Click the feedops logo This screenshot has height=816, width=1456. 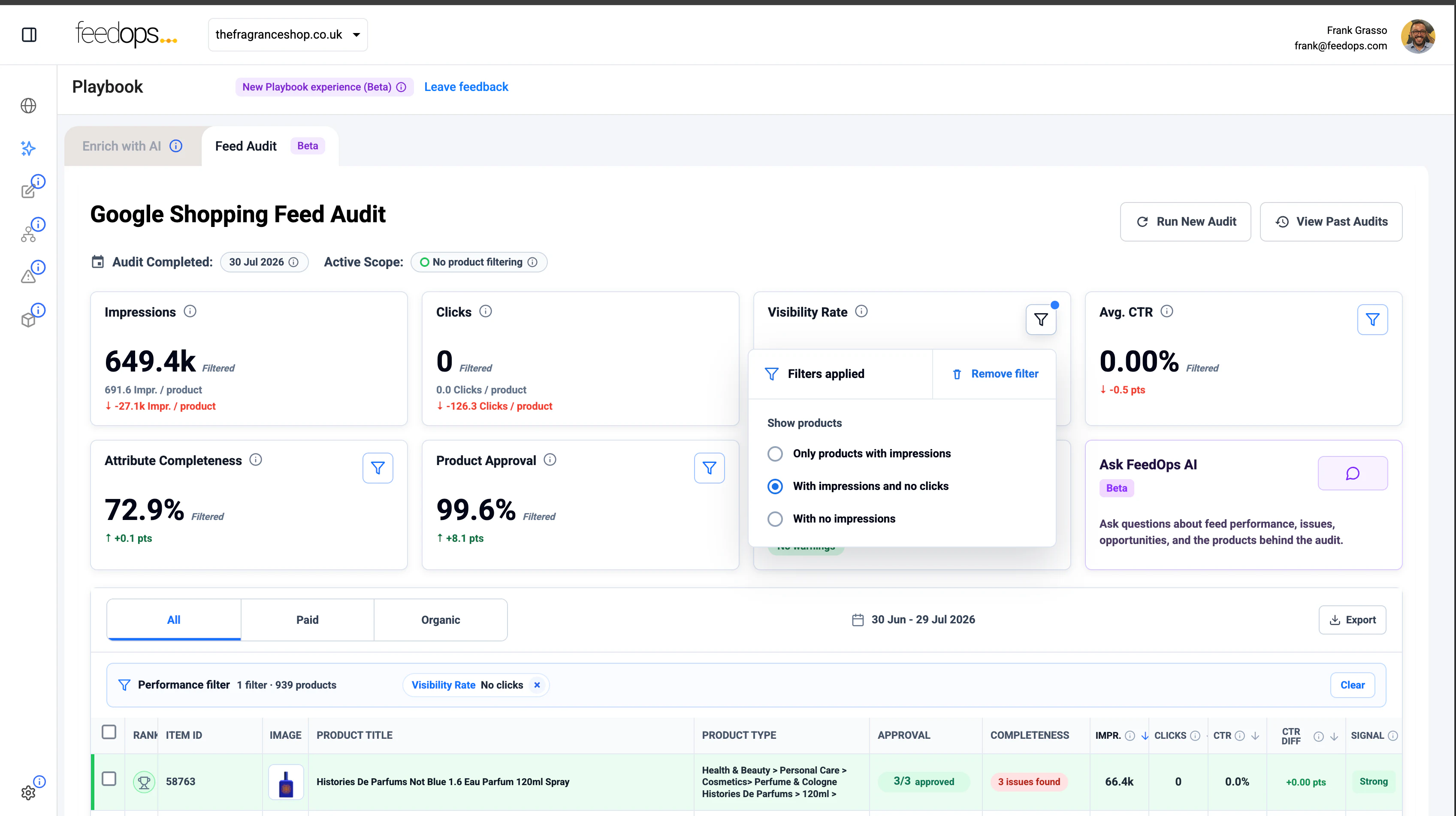[x=125, y=34]
